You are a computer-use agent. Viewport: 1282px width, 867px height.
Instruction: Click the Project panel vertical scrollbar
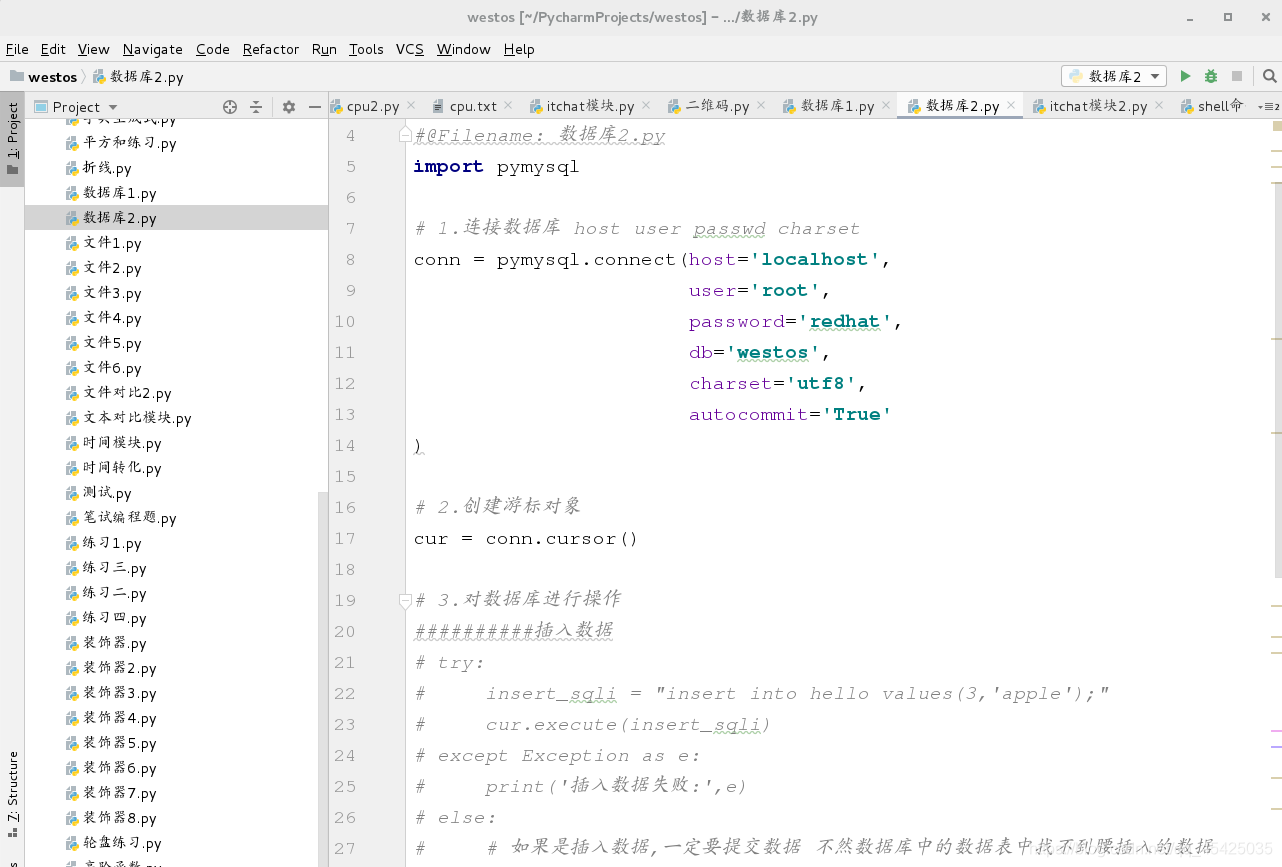(x=322, y=678)
